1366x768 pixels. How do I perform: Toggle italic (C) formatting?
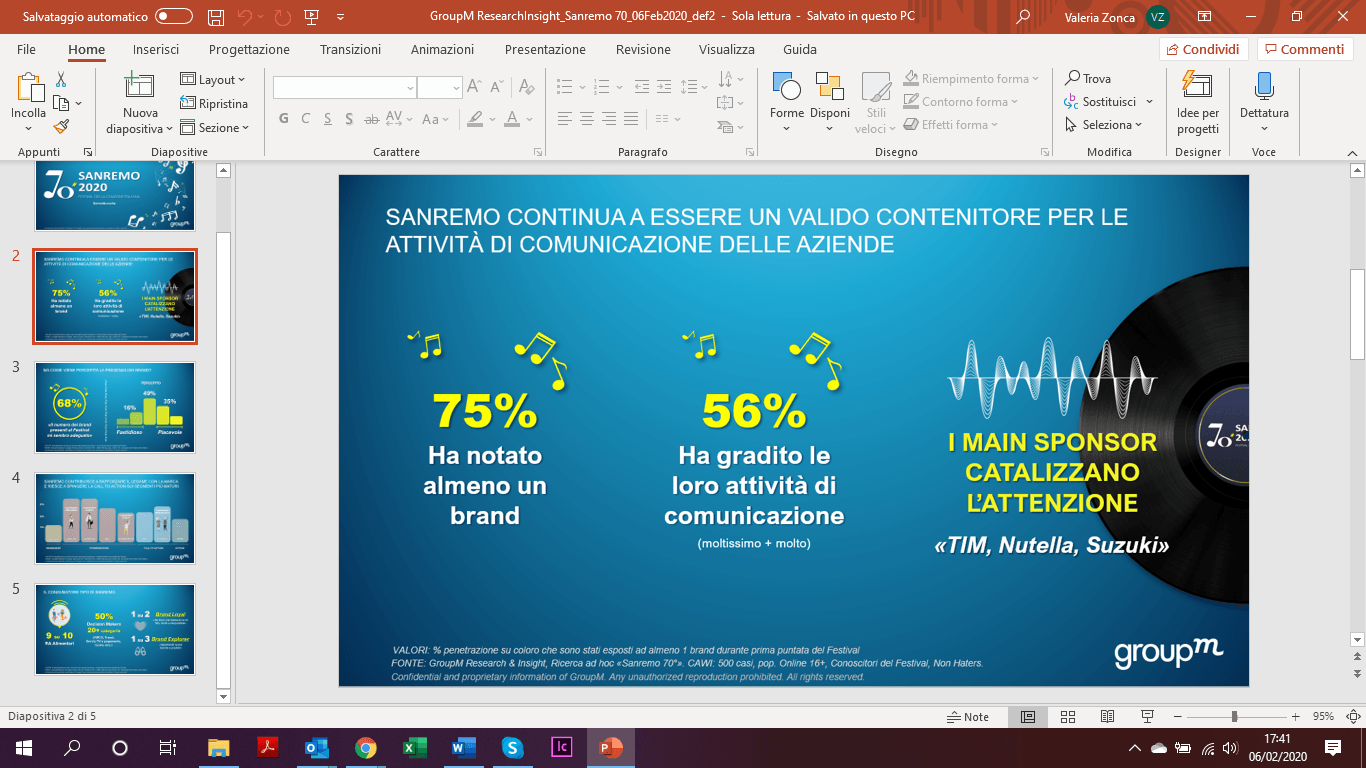(306, 119)
